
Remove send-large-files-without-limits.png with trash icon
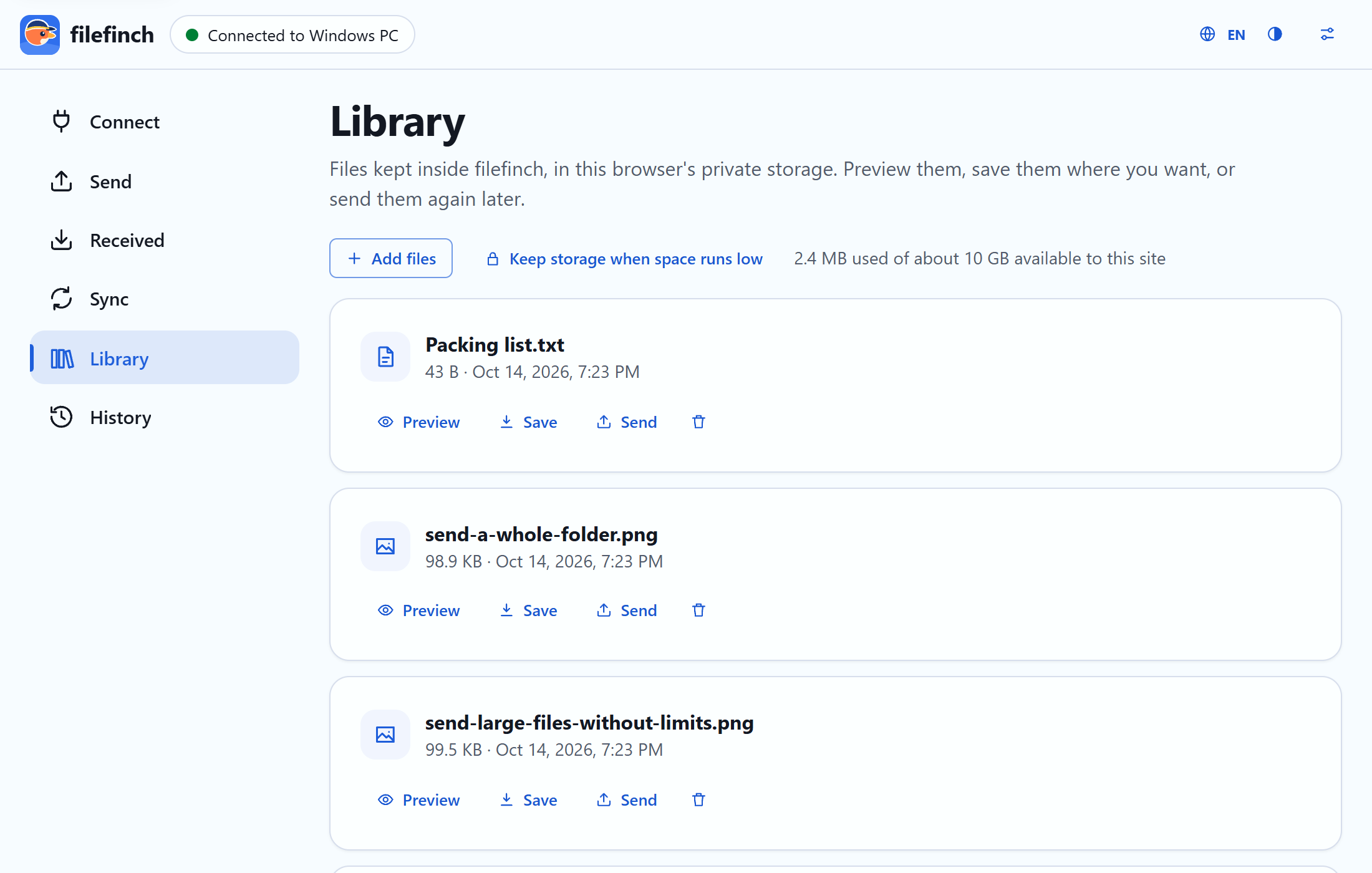[x=698, y=800]
